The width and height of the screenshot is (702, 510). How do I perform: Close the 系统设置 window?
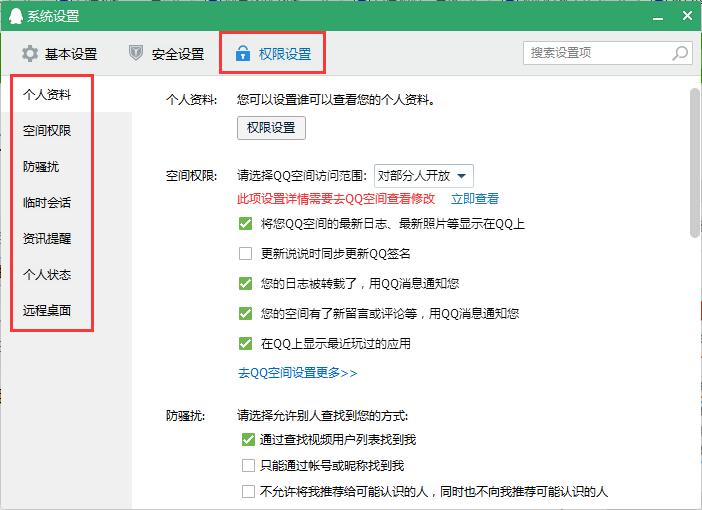click(687, 16)
